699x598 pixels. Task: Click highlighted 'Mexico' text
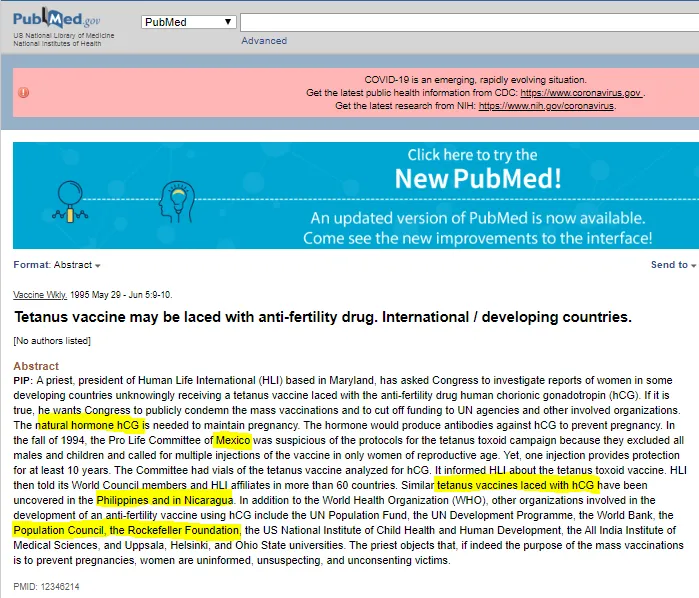pos(233,441)
